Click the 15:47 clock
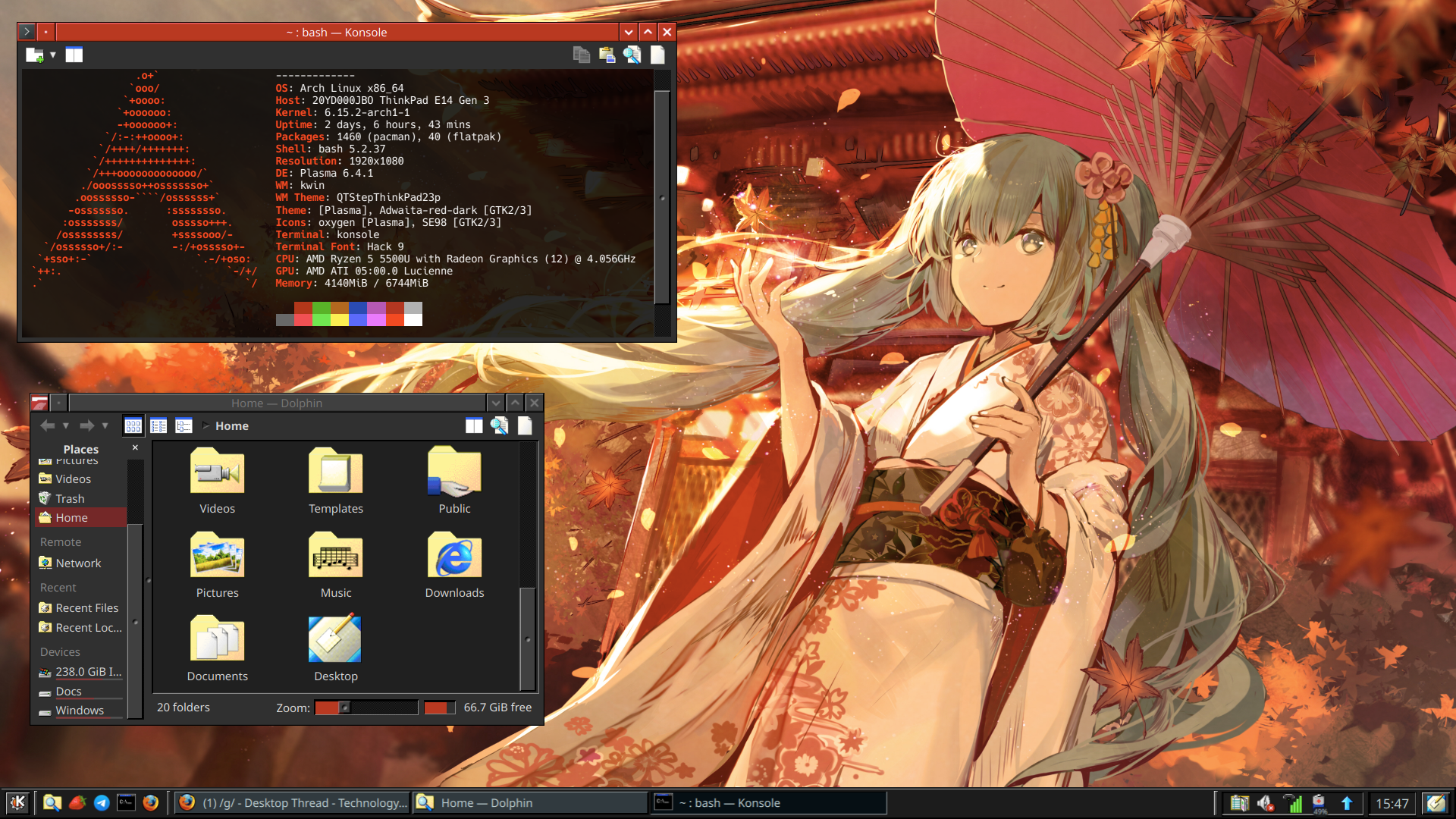This screenshot has width=1456, height=819. tap(1392, 803)
